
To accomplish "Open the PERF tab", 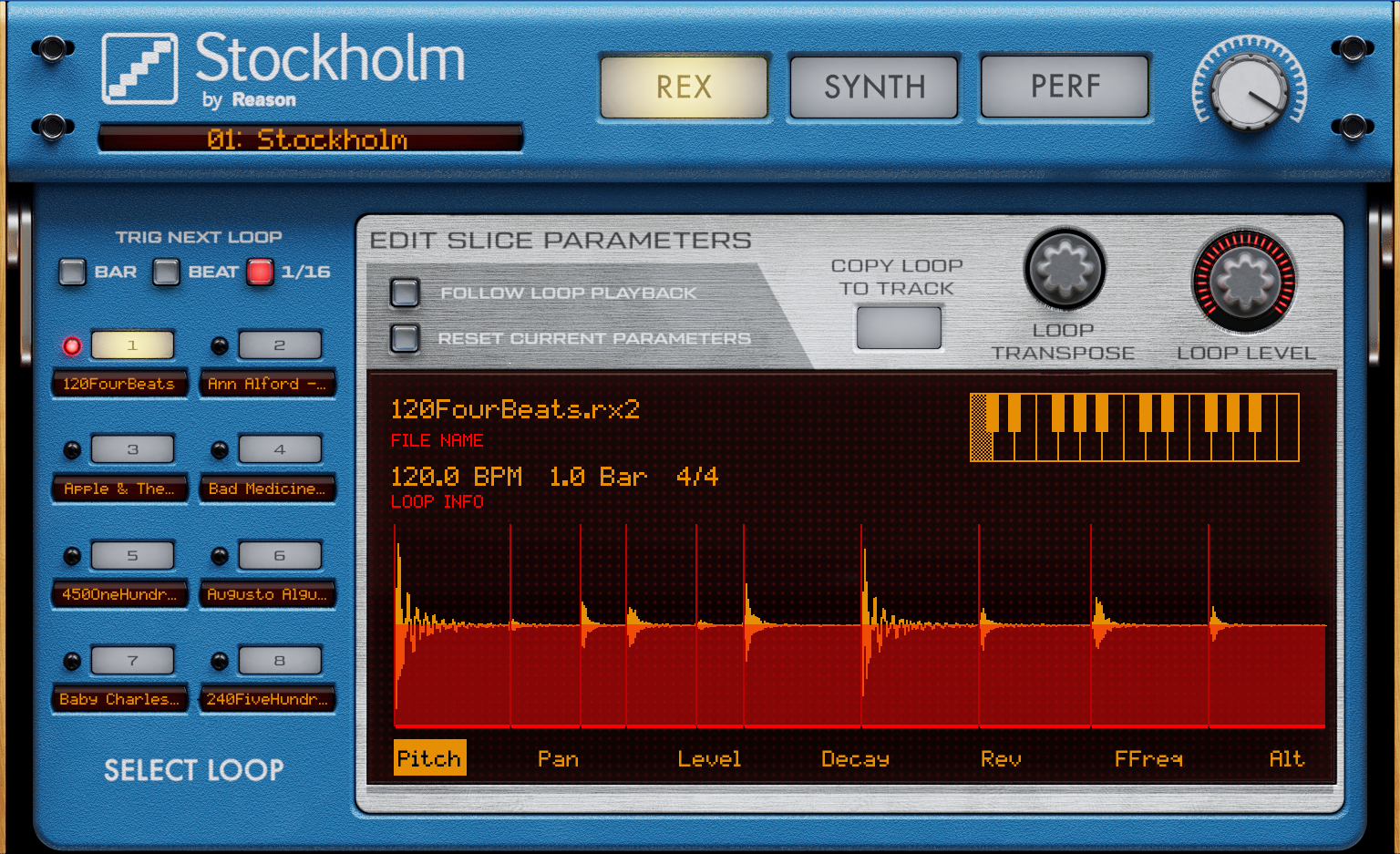I will pyautogui.click(x=1065, y=87).
